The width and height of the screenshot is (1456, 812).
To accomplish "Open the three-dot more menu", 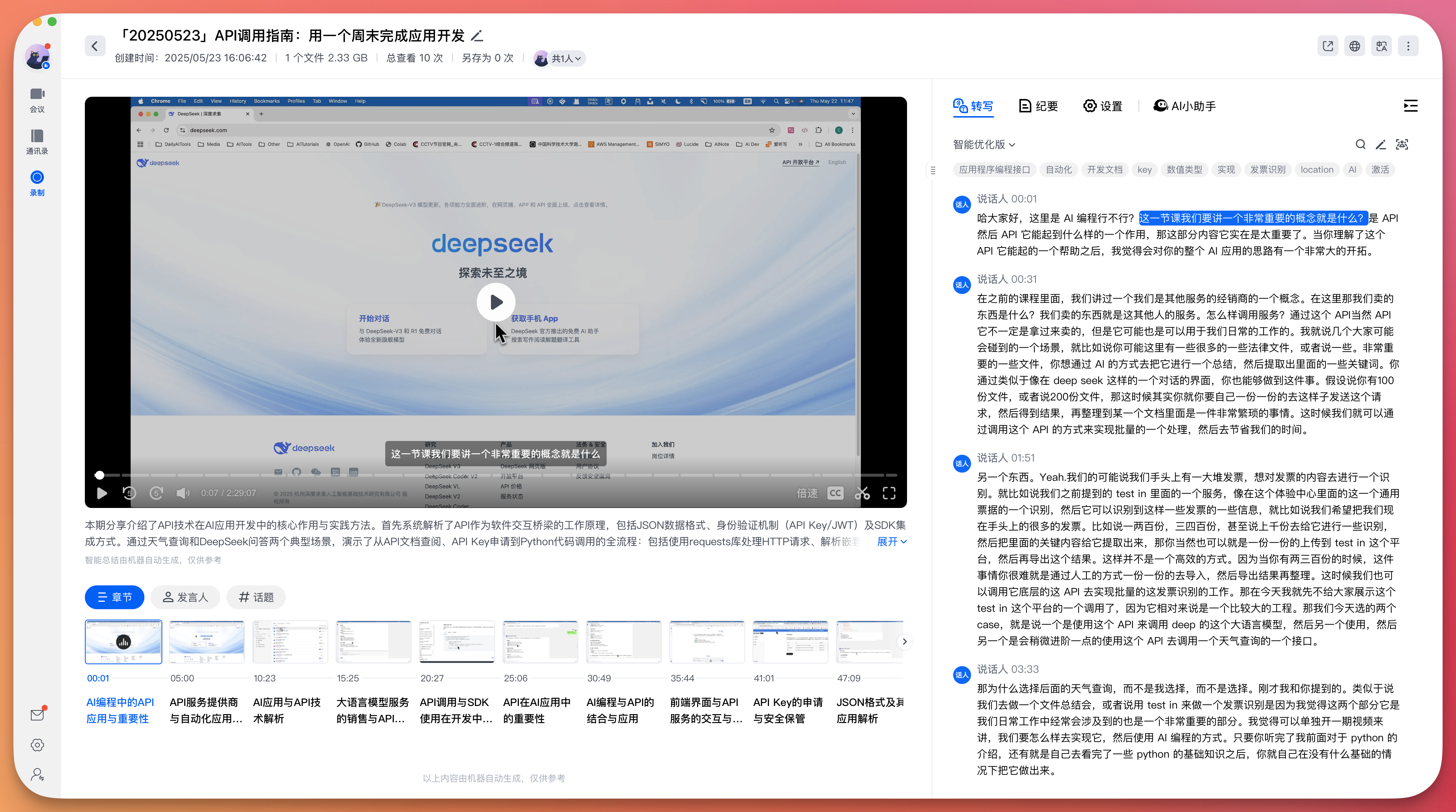I will [1408, 46].
